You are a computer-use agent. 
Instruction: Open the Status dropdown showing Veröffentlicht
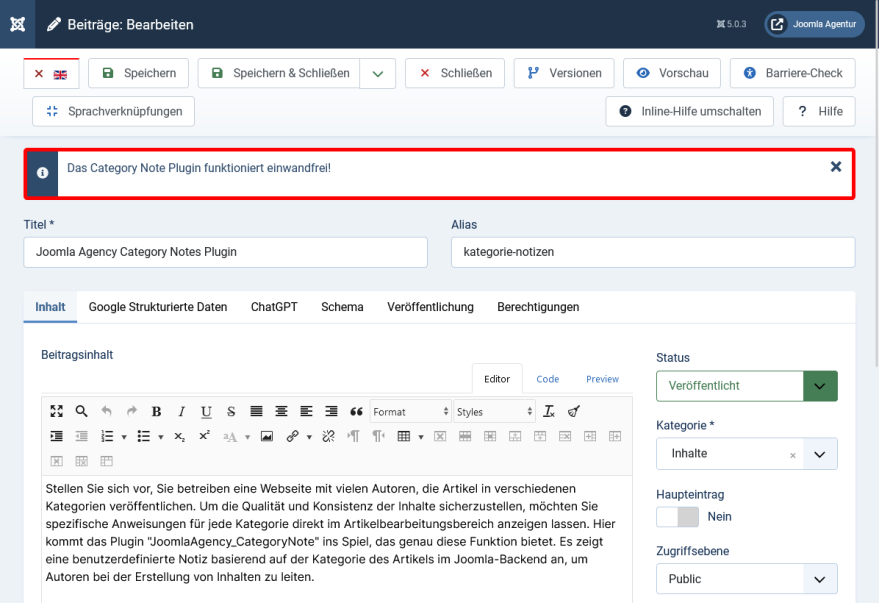[746, 385]
